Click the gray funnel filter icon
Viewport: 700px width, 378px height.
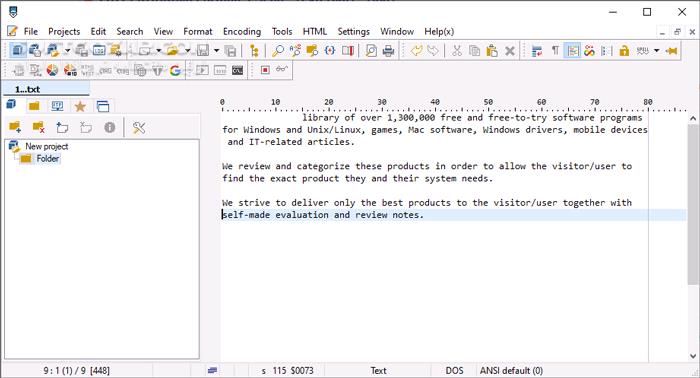(158, 70)
